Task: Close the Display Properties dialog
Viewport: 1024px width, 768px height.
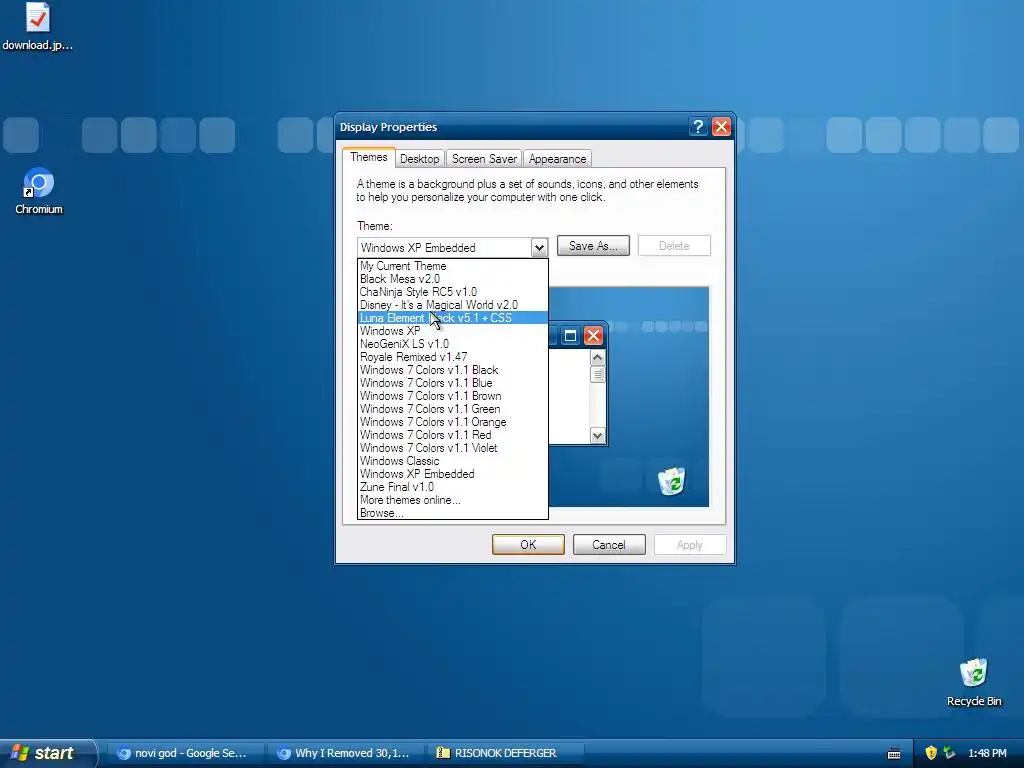Action: point(721,127)
